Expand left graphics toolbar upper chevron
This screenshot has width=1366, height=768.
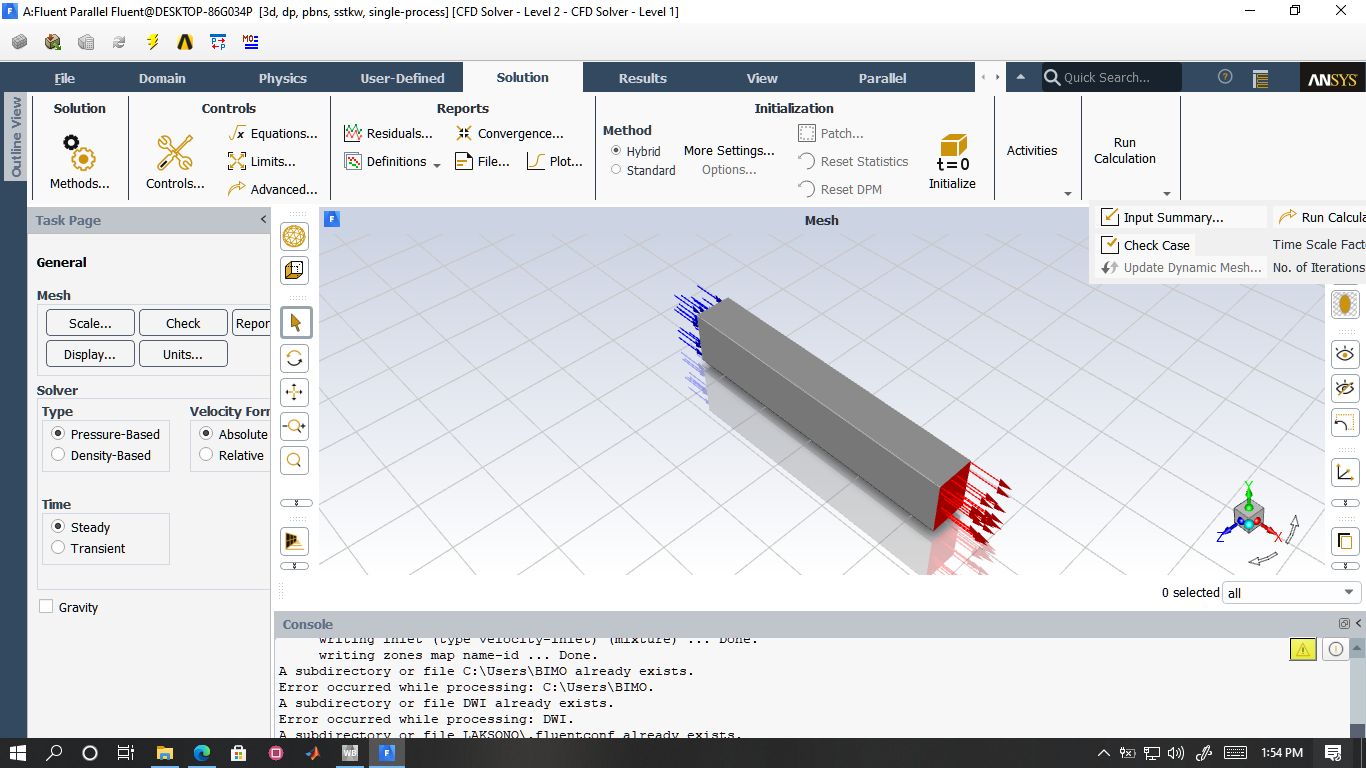click(294, 503)
